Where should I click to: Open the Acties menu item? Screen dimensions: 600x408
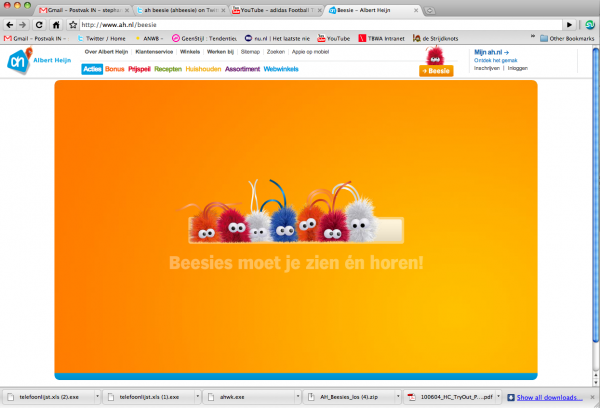[x=92, y=69]
